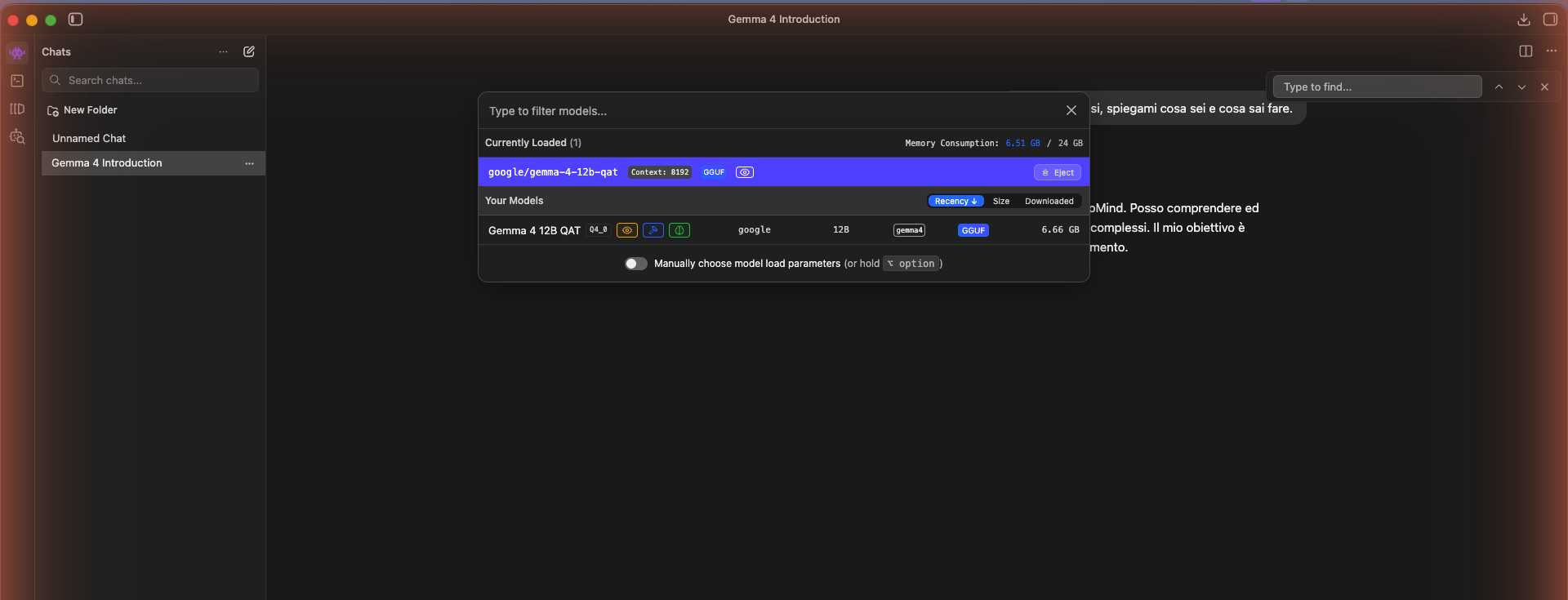Toggle the left sidebar panel icon
1568x600 pixels.
point(76,20)
